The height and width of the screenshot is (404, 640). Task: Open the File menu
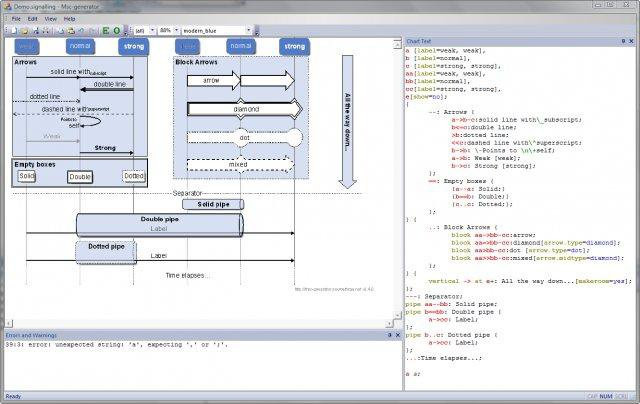coord(16,19)
